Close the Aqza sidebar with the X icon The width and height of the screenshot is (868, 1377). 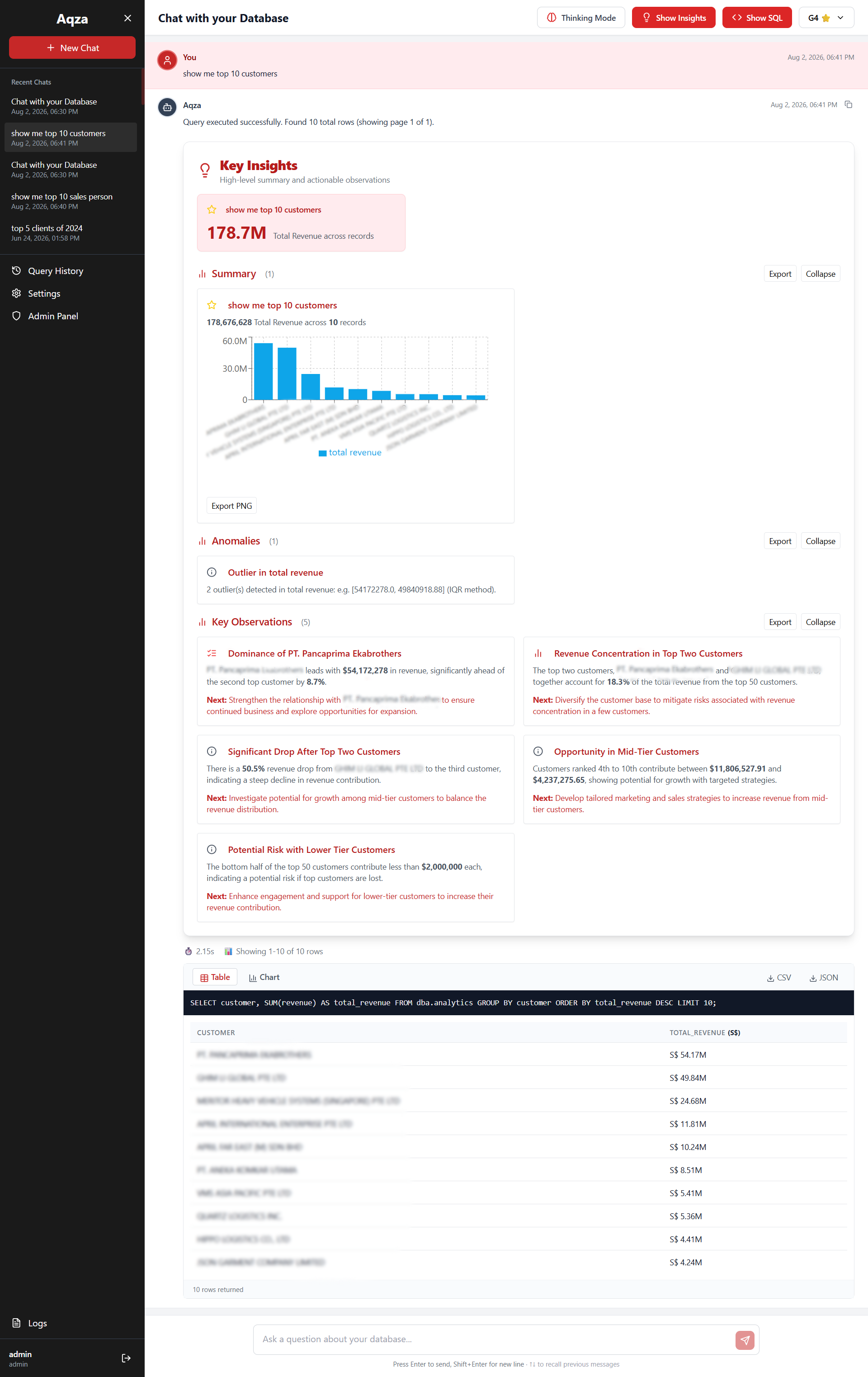click(127, 18)
